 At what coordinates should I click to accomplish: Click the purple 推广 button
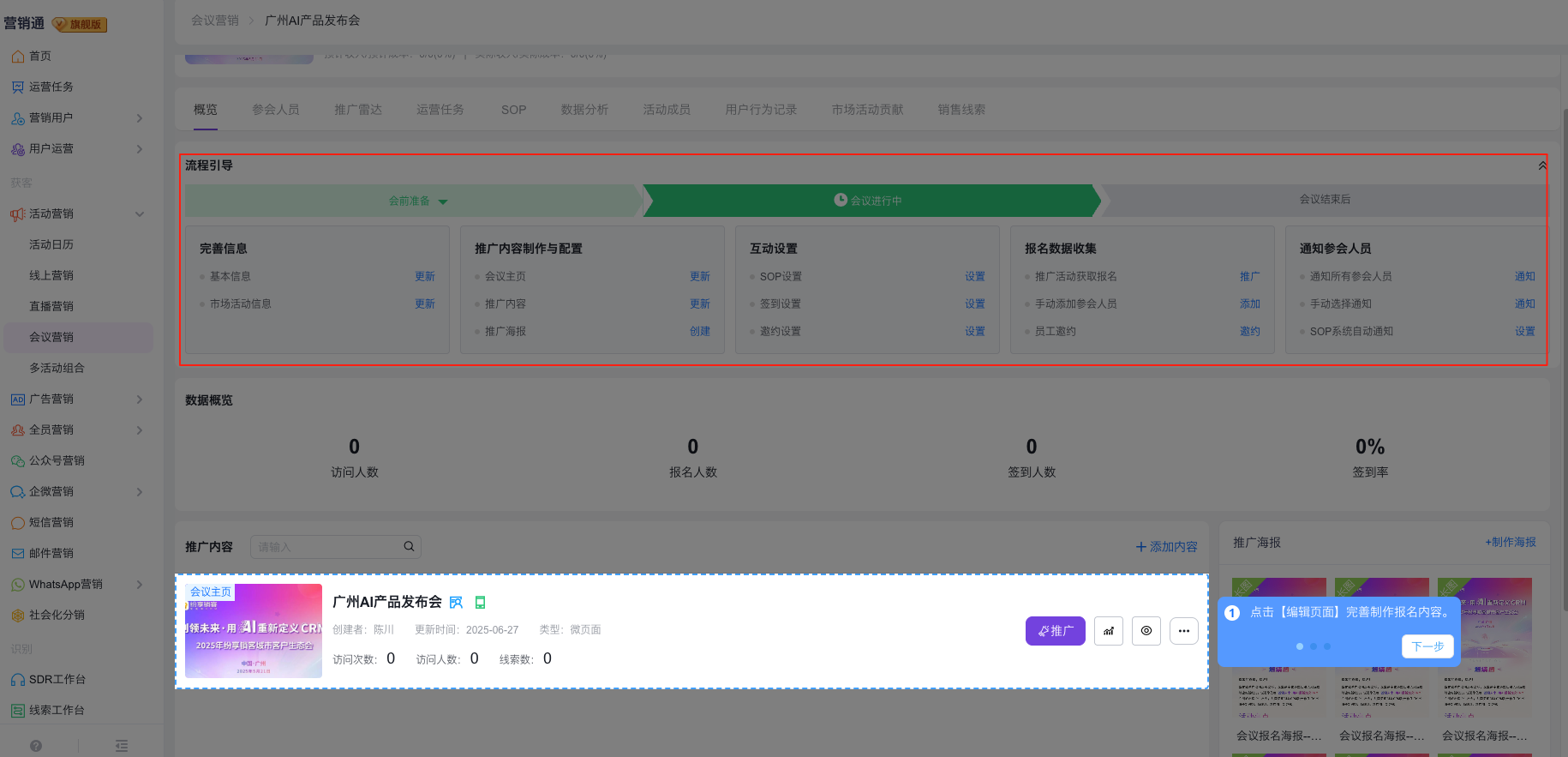coord(1056,631)
